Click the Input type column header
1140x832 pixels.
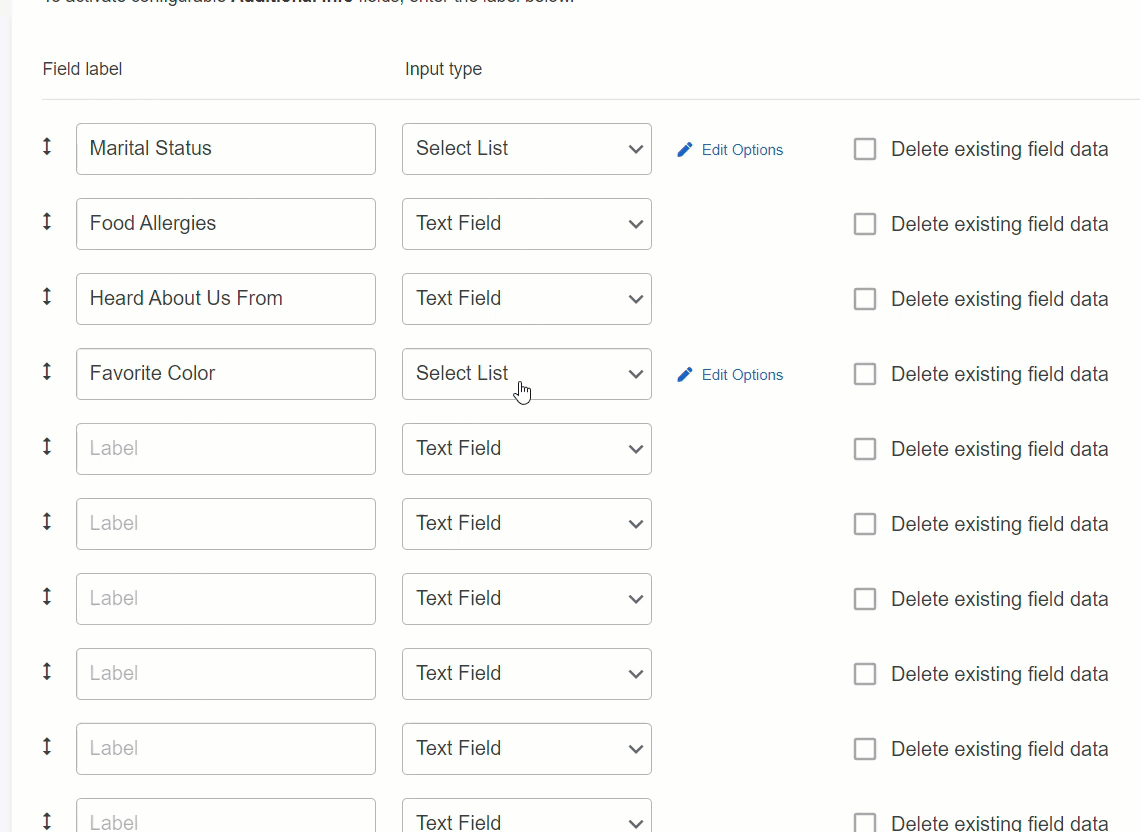pyautogui.click(x=443, y=68)
